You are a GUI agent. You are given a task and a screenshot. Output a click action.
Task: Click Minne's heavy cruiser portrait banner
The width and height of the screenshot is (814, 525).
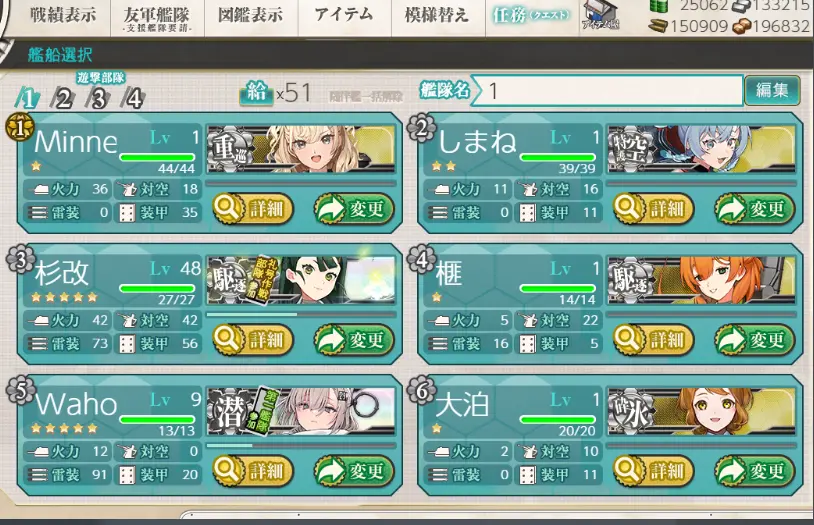pyautogui.click(x=301, y=149)
